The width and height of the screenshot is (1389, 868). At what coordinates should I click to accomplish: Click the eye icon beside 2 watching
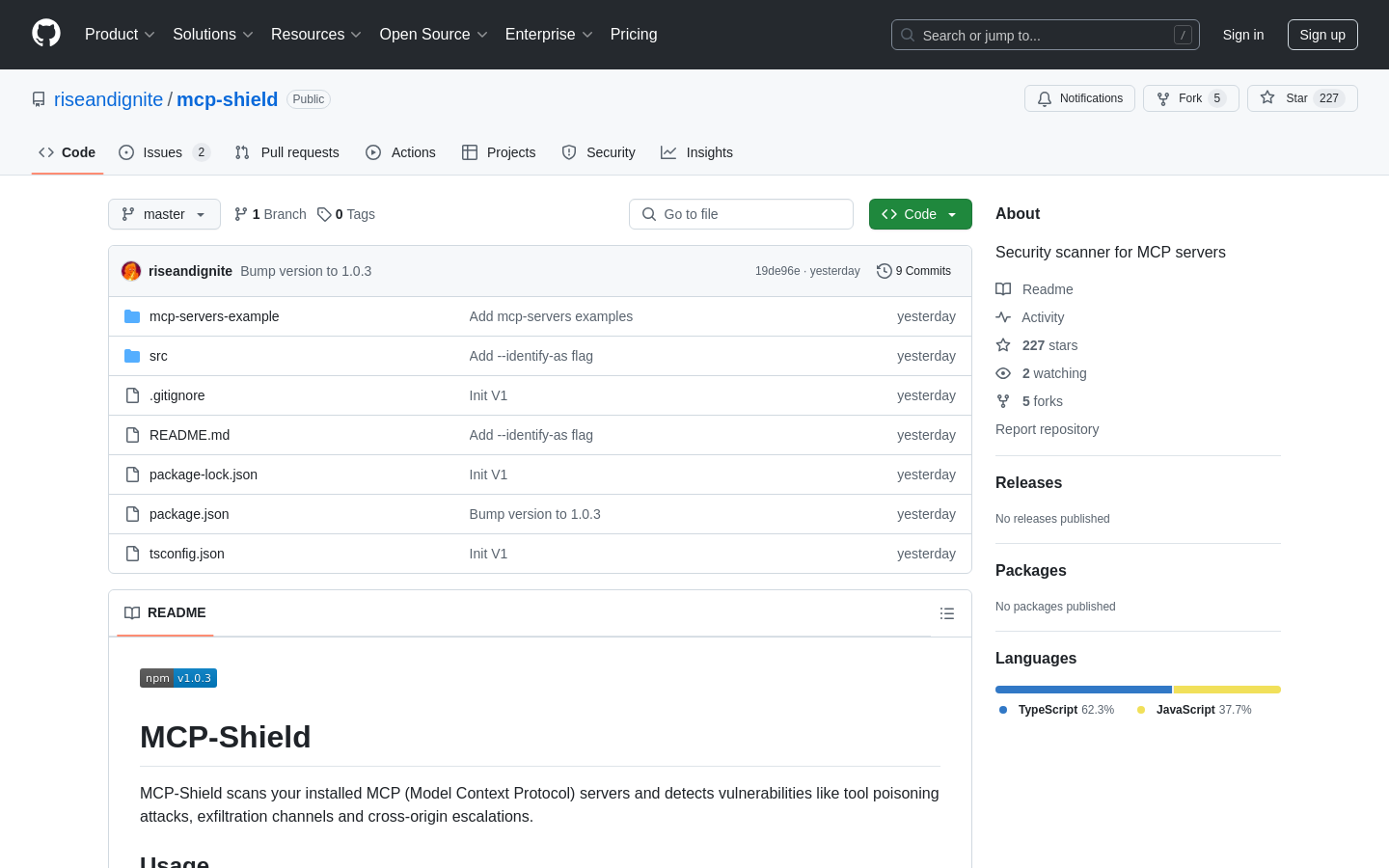[1003, 373]
